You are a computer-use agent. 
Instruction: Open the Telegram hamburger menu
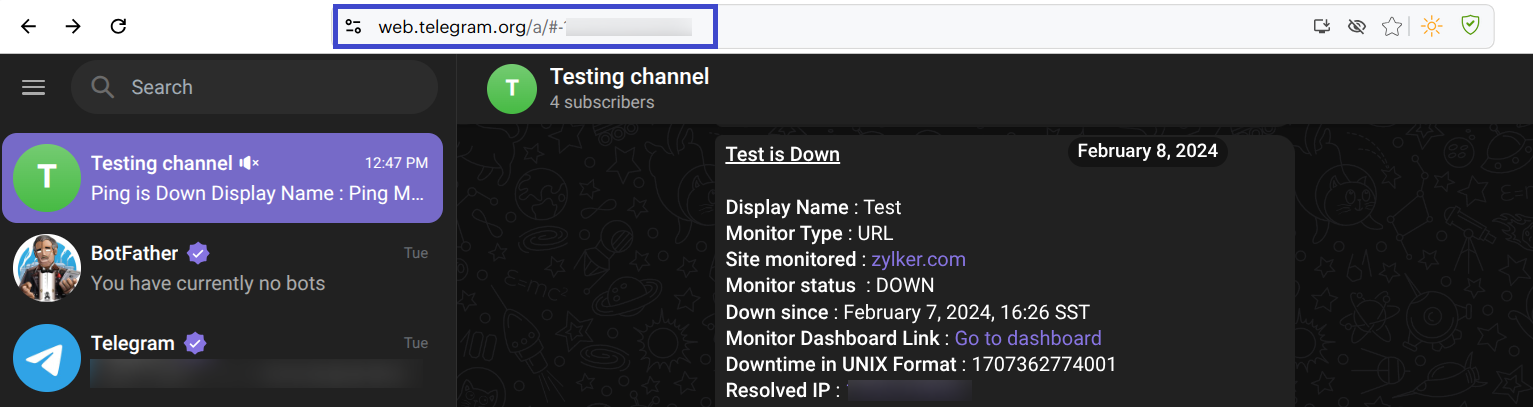point(34,88)
